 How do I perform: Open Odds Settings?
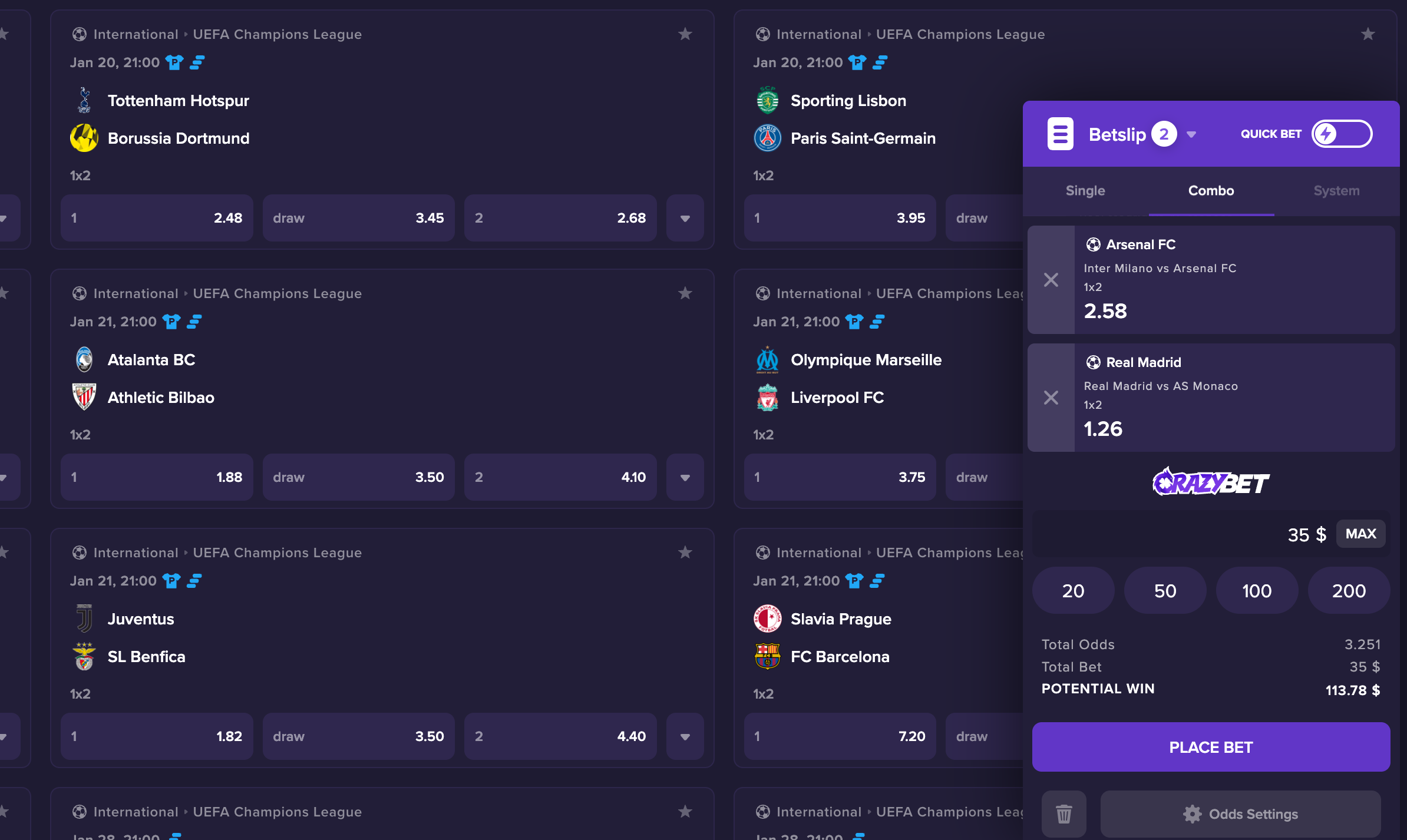pos(1240,814)
